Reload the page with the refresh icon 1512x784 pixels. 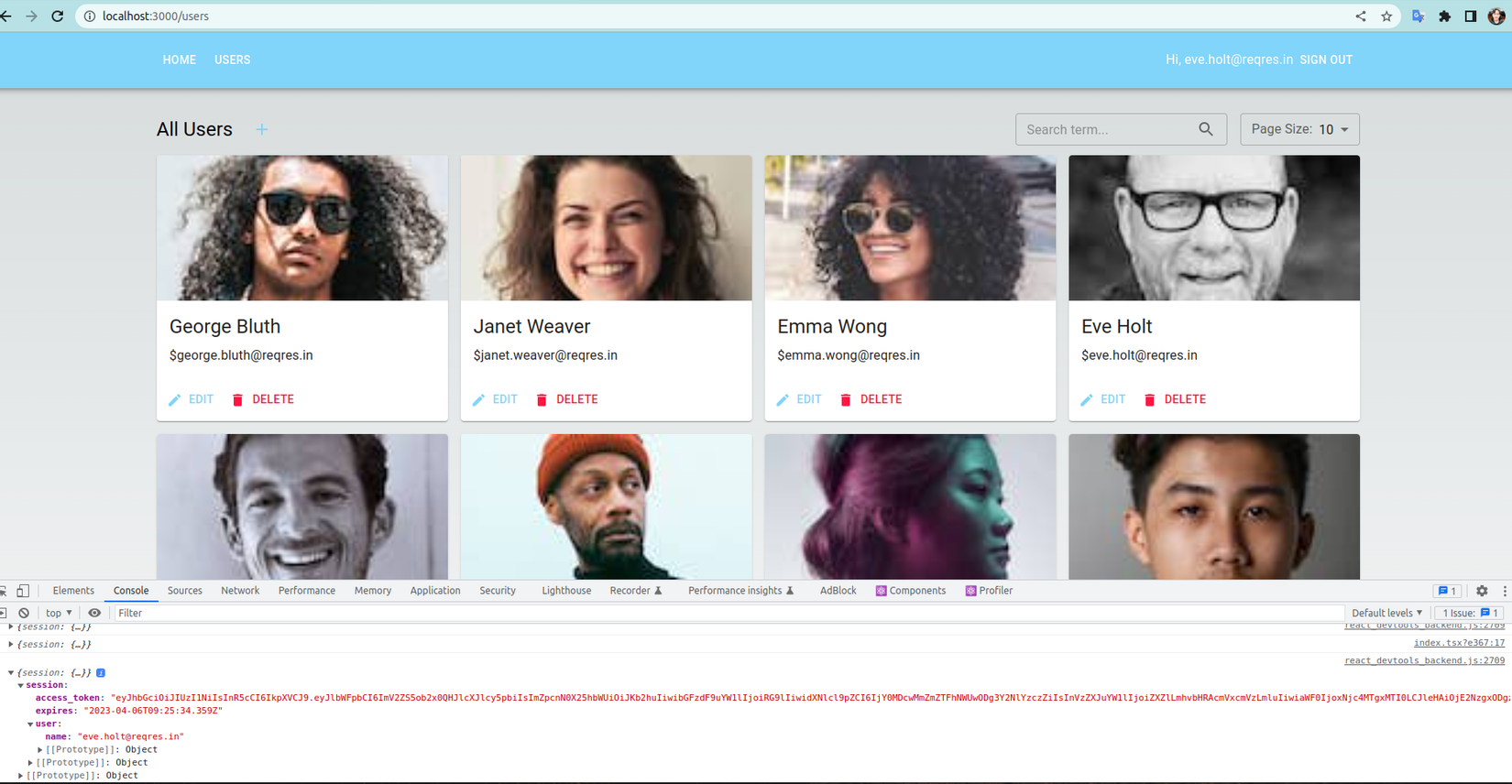point(58,16)
